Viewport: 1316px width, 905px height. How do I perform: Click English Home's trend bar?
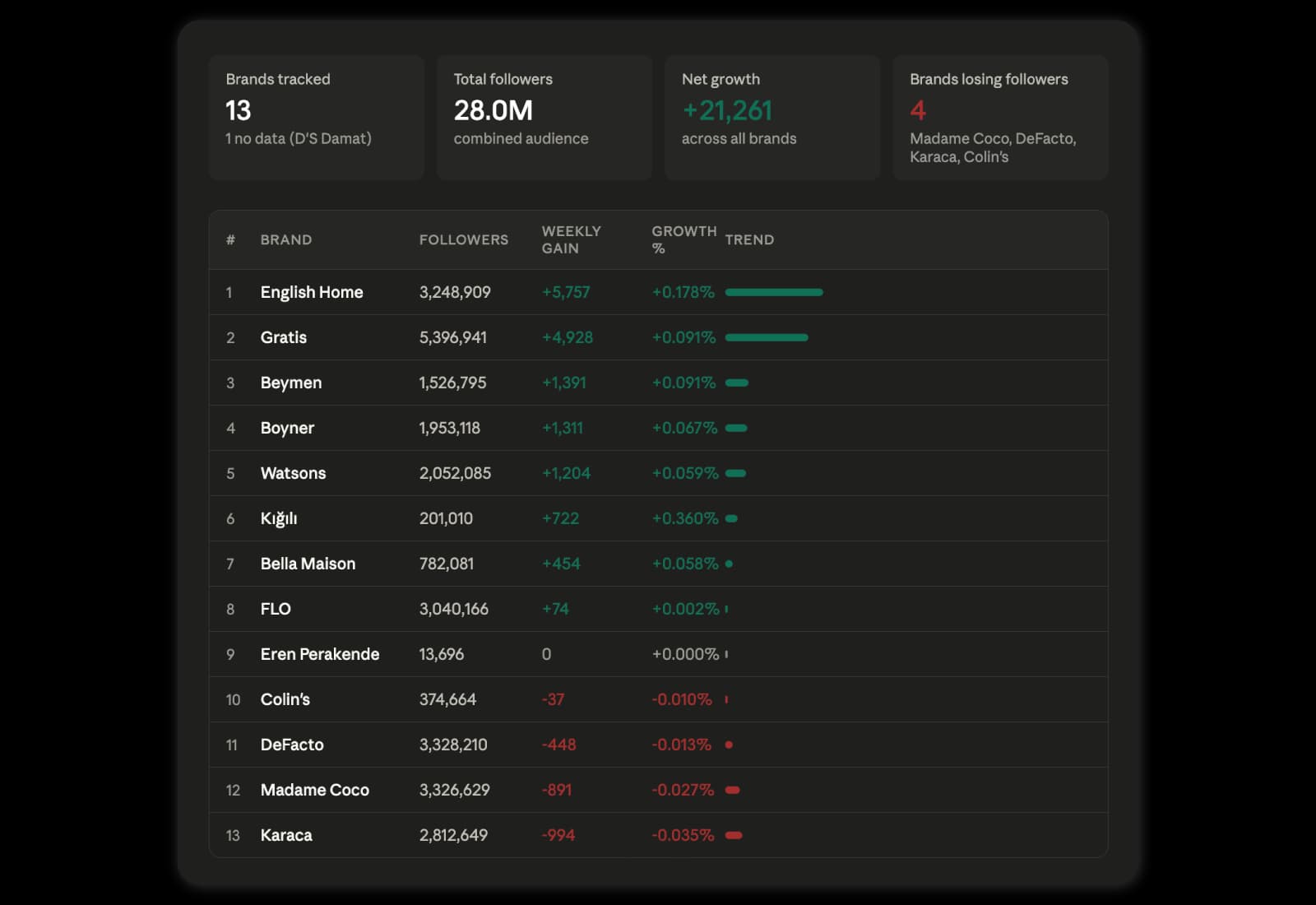tap(774, 292)
